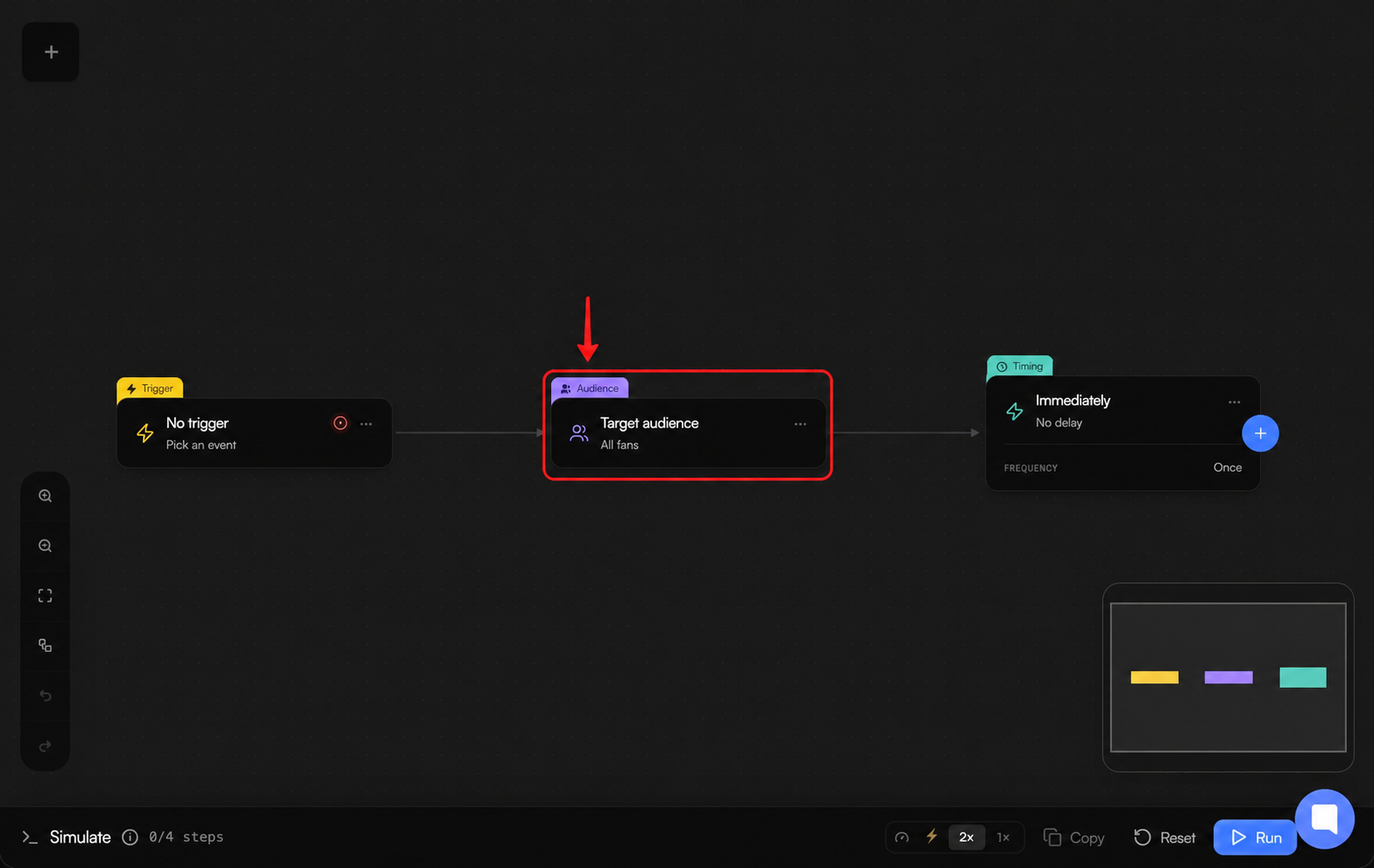Click the yellow block in the minimap
Image resolution: width=1374 pixels, height=868 pixels.
point(1155,677)
